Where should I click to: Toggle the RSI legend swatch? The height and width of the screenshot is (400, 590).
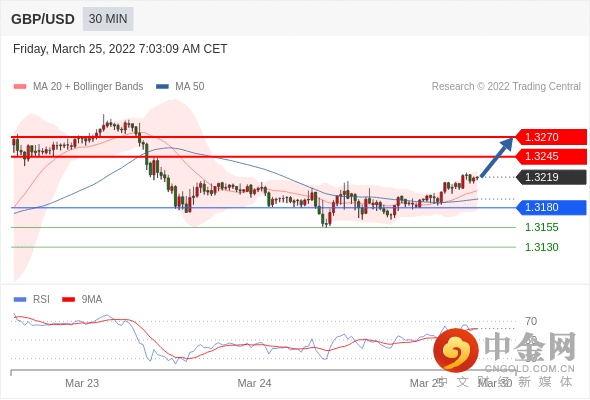point(20,300)
